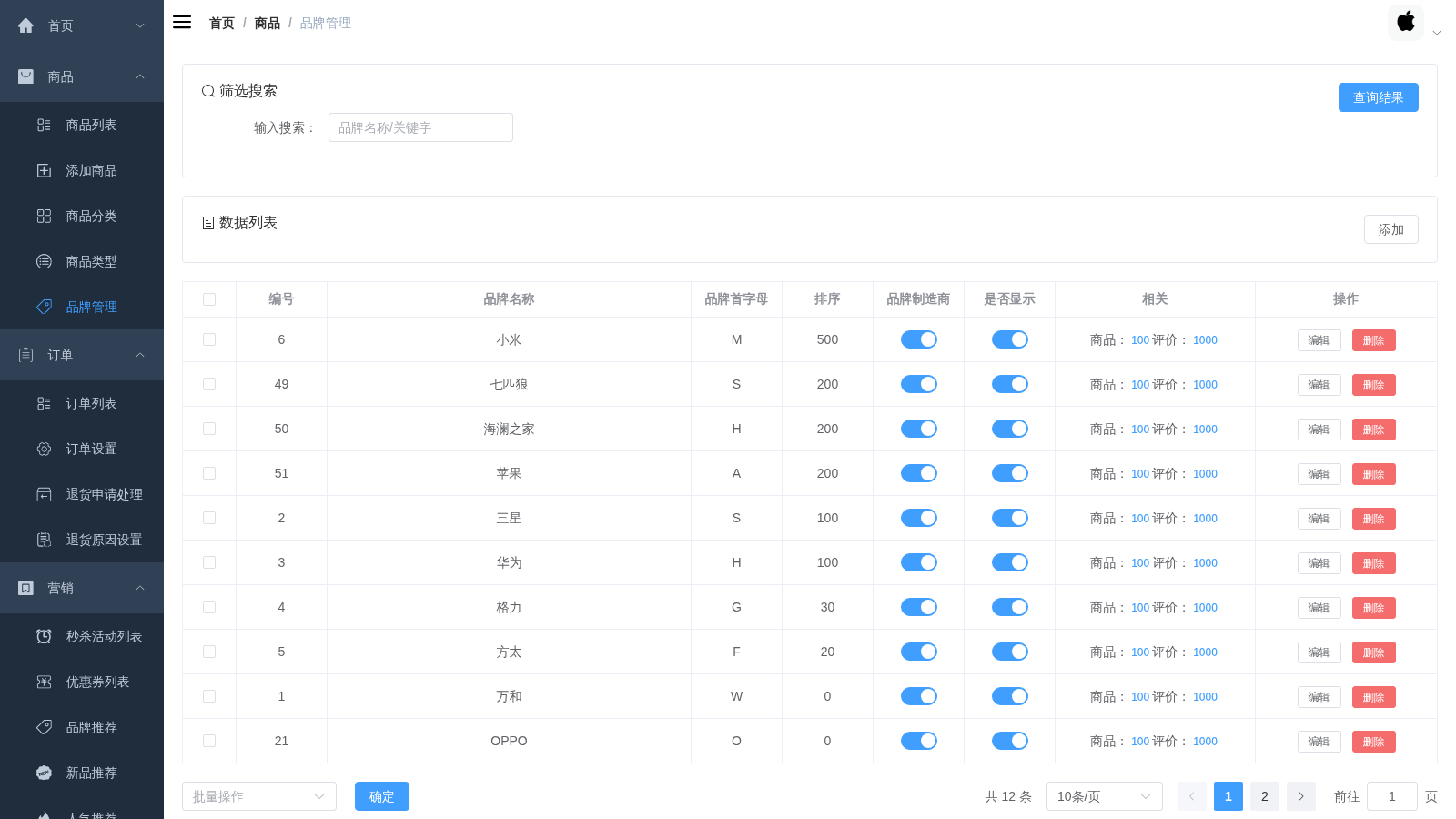
Task: Click 删除 for the 格力 row
Action: tap(1374, 608)
